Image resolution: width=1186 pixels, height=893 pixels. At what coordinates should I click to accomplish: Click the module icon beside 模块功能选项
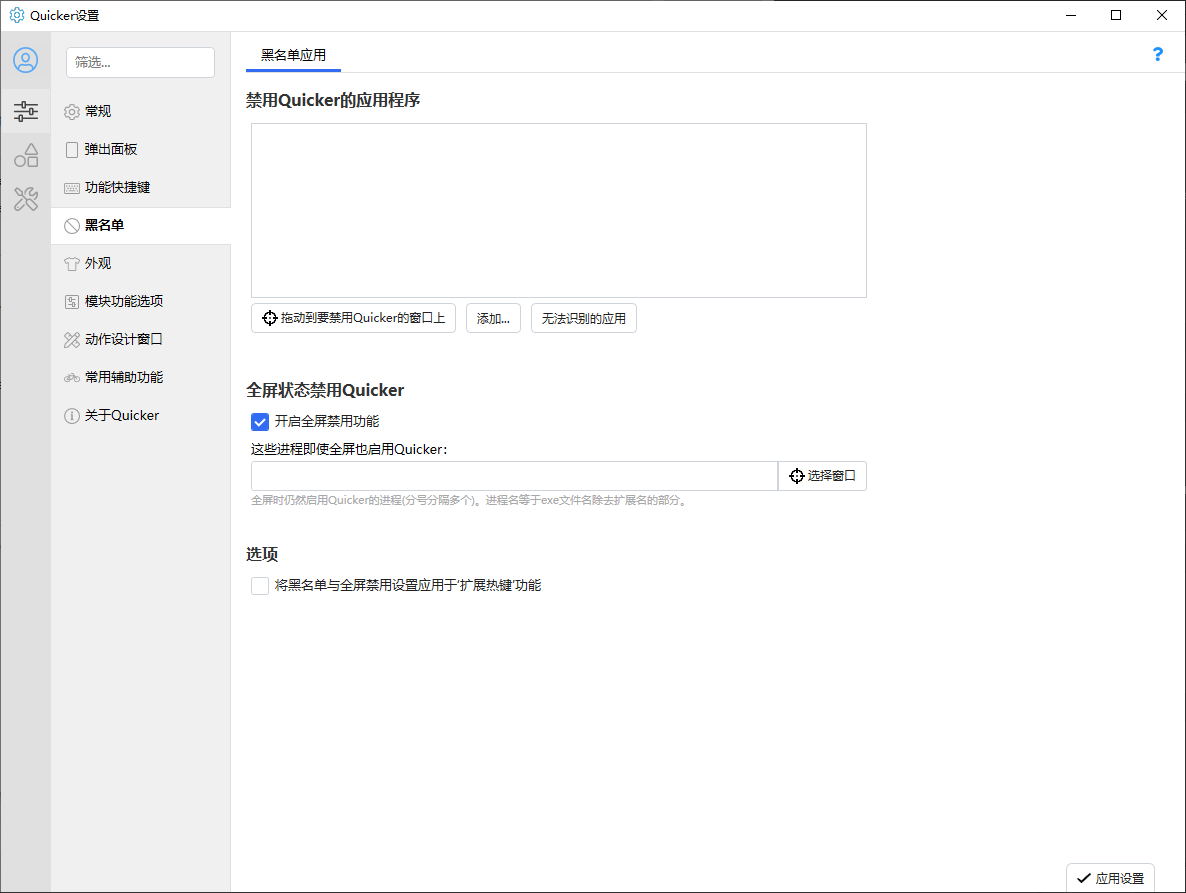pos(72,302)
